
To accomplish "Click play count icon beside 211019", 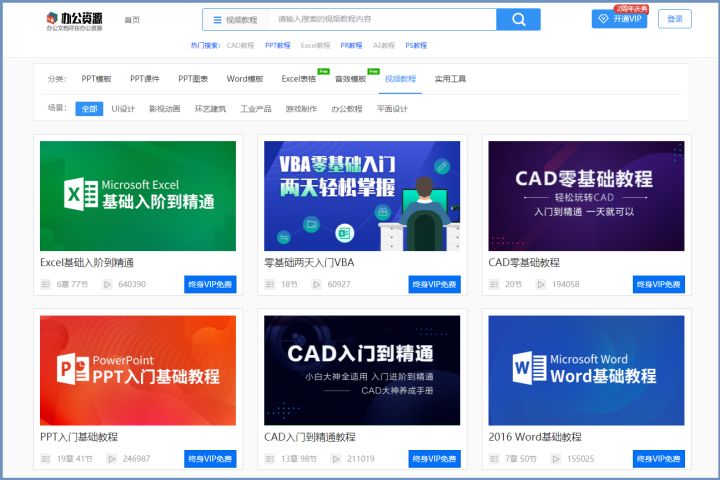I will pyautogui.click(x=336, y=459).
